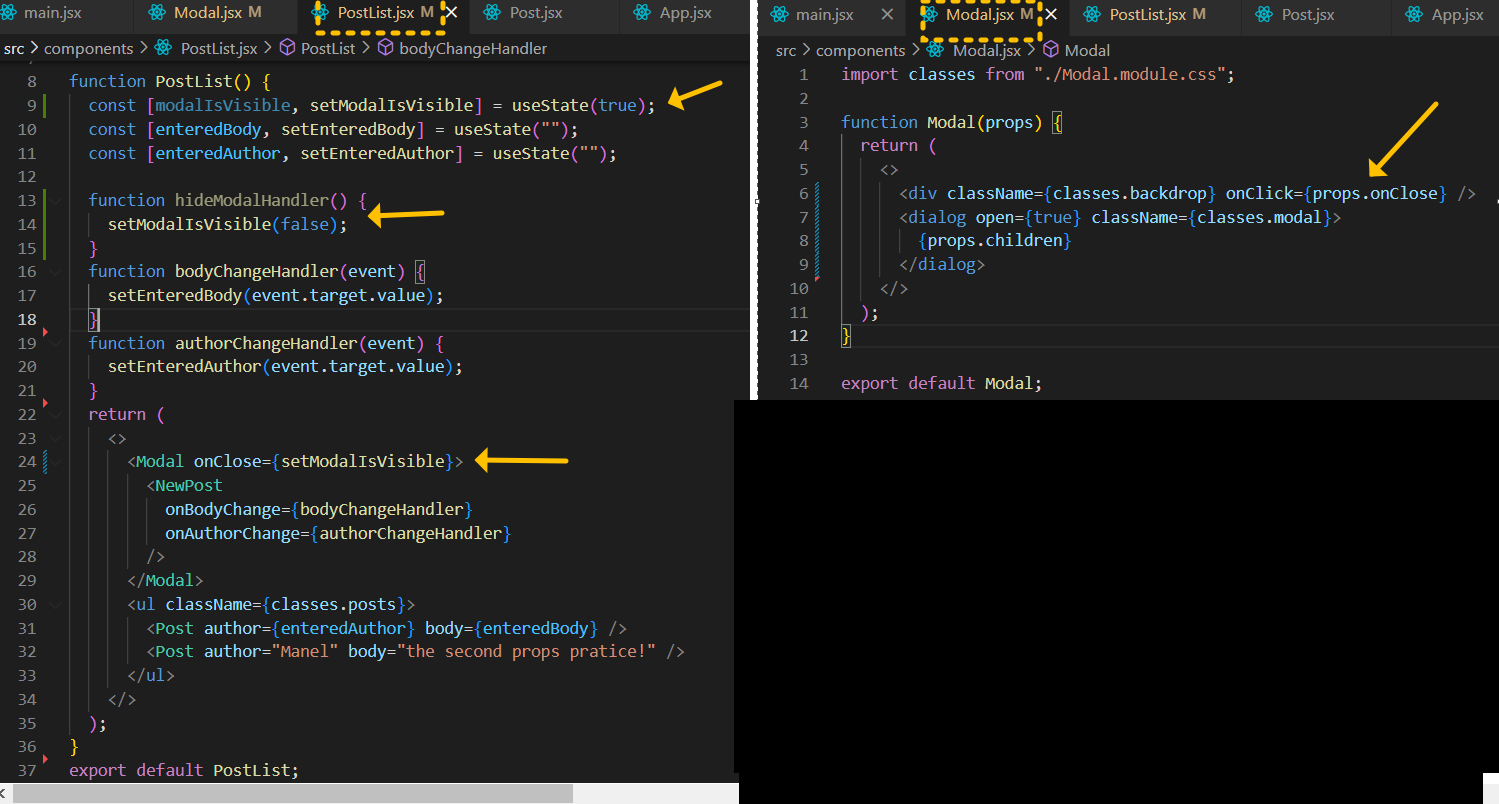Click the left editor horizontal scrollbar thumb
The width and height of the screenshot is (1499, 804).
coord(293,793)
